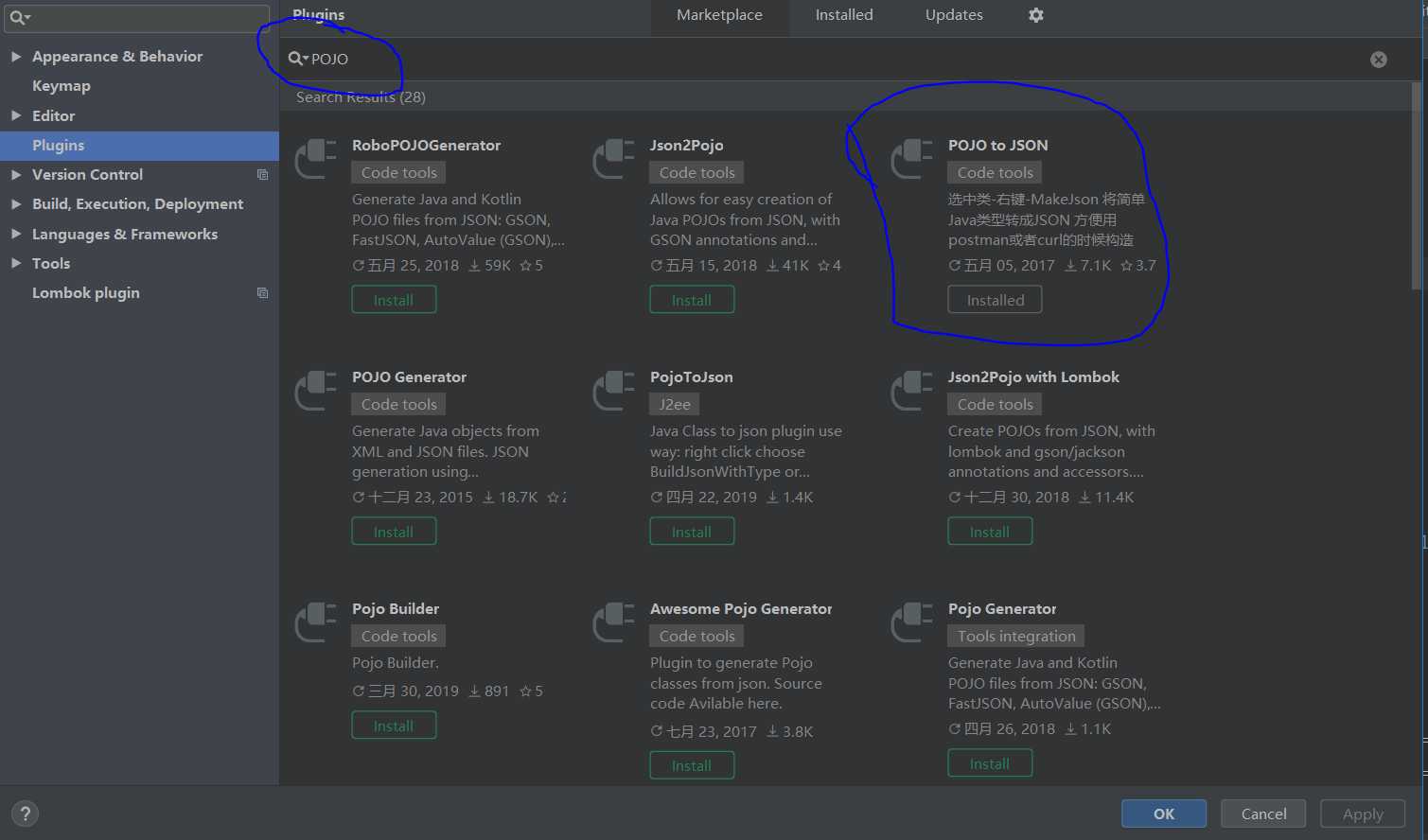
Task: Click the Awesome Pojo Generator plugin icon
Action: point(614,621)
